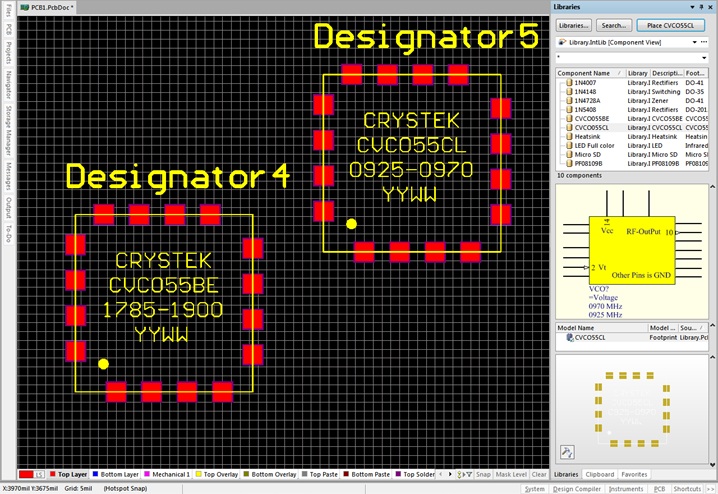Select the 1N4148 component row
The height and width of the screenshot is (494, 718).
point(633,92)
